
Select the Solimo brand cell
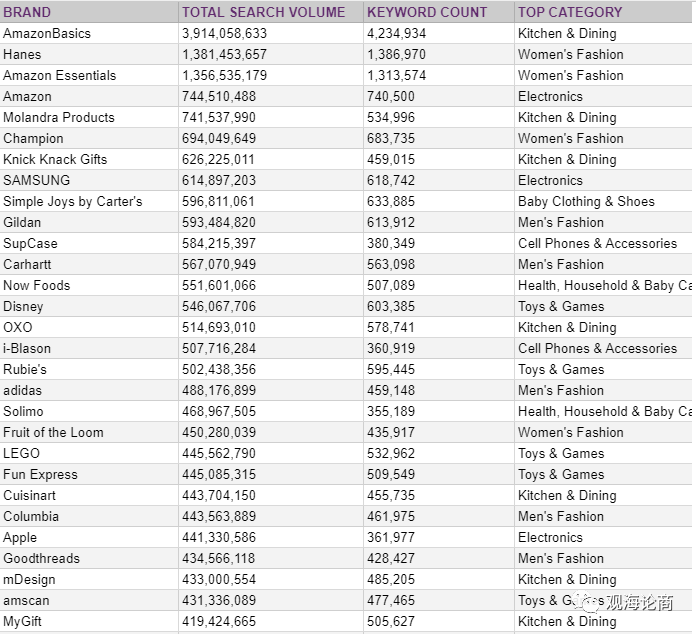pos(89,411)
